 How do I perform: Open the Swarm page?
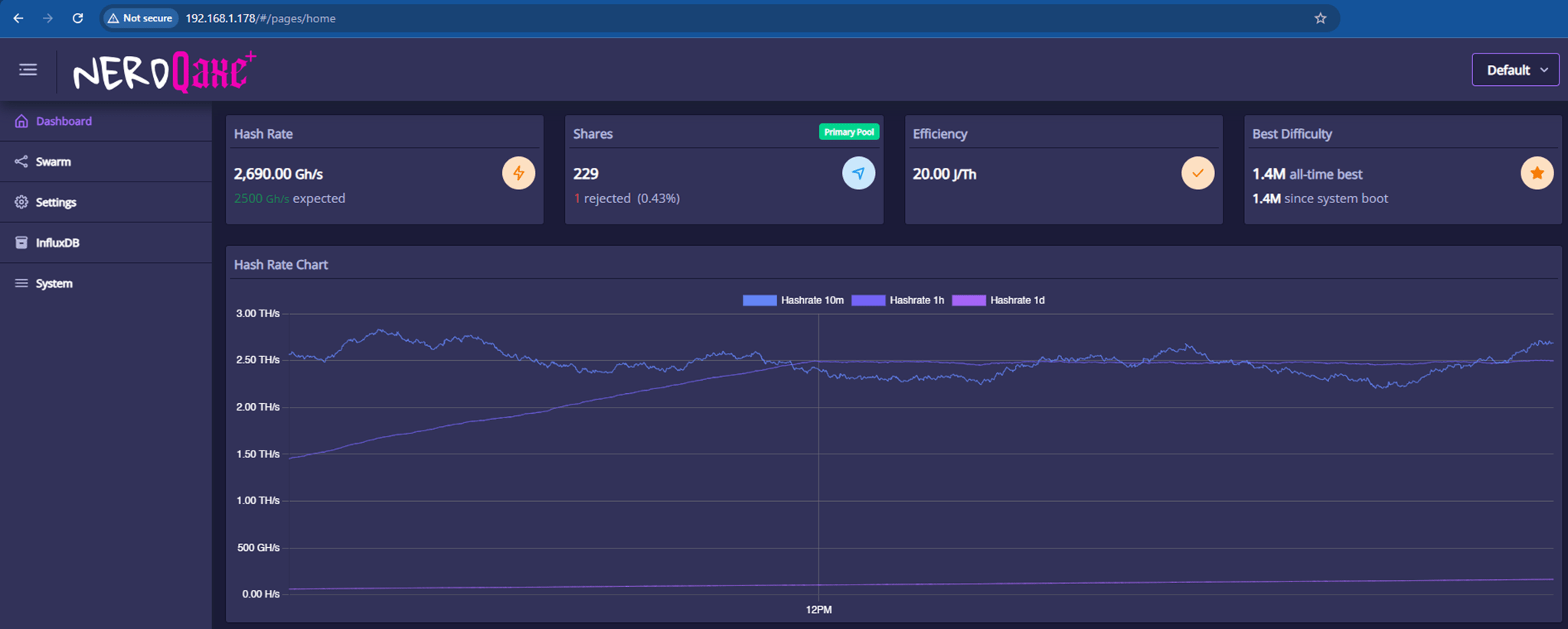[x=53, y=162]
